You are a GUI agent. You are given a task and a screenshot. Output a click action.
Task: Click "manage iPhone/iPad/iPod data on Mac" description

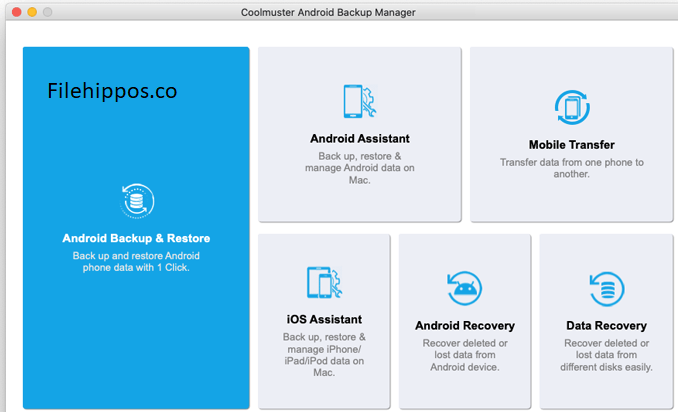click(324, 355)
